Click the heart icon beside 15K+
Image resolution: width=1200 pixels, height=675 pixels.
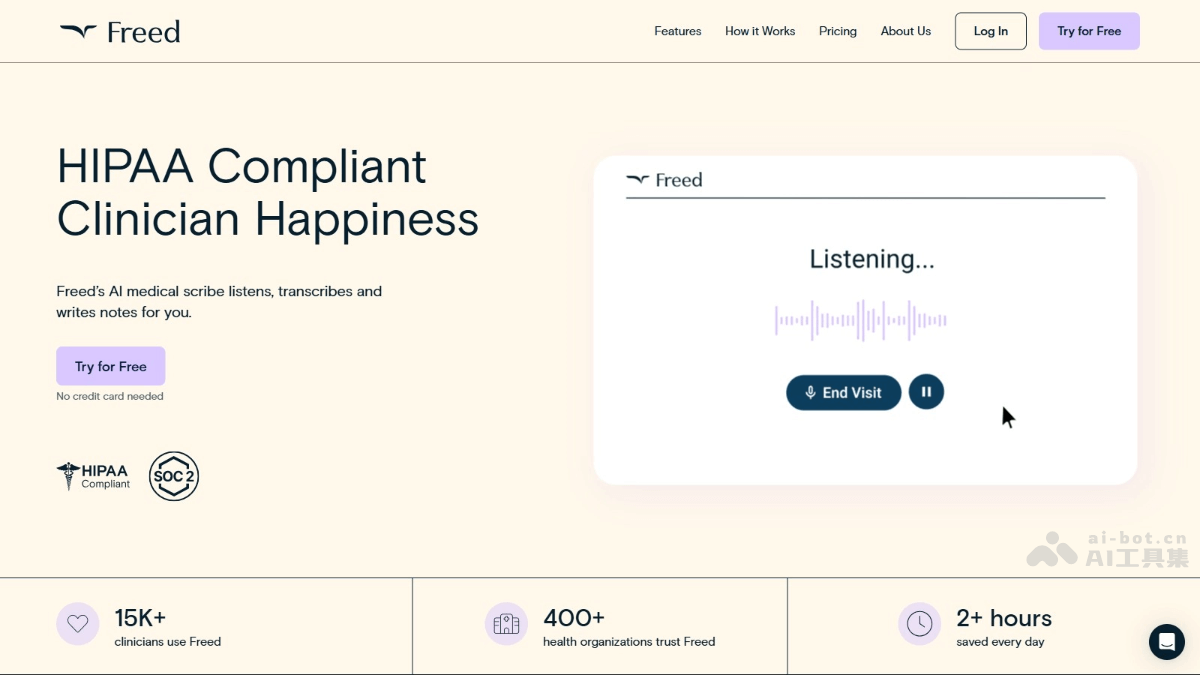click(78, 624)
